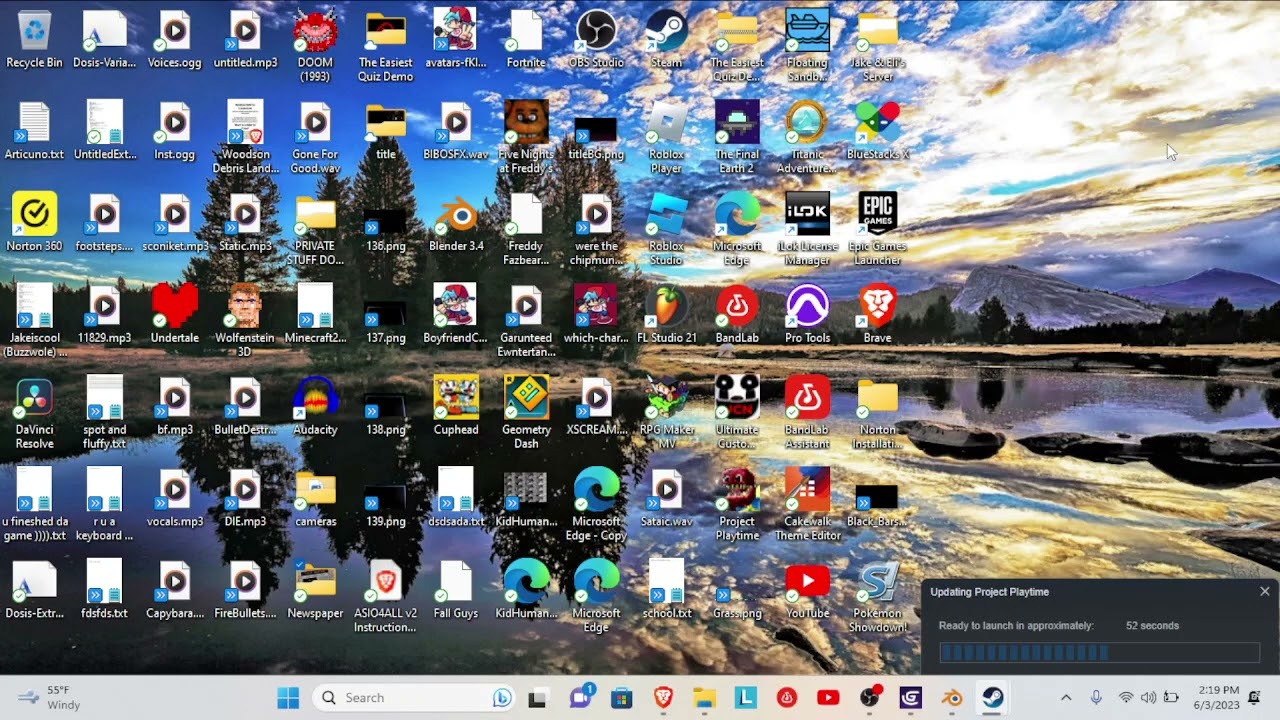Select the Steam shortcut on the desktop

point(666,40)
